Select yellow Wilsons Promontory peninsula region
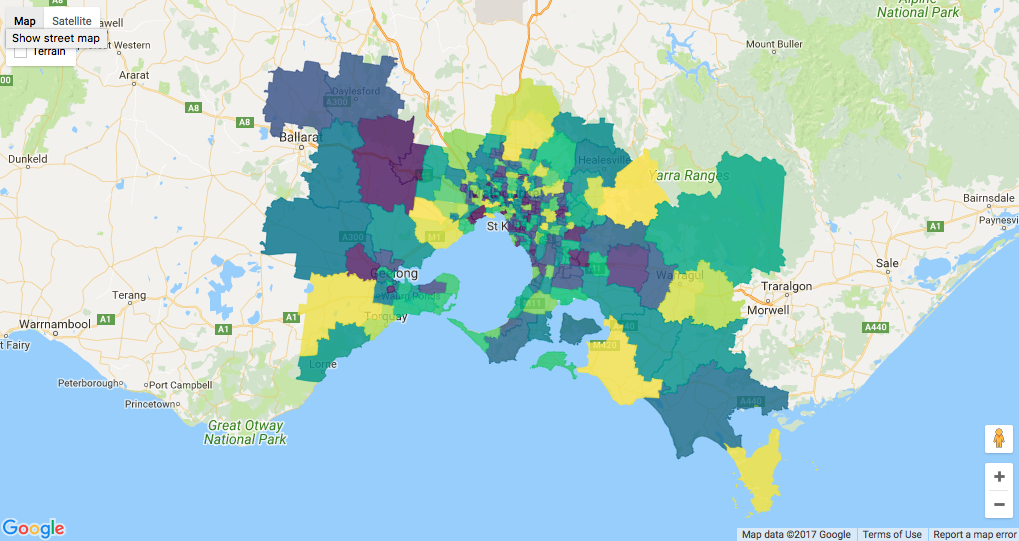 tap(760, 471)
